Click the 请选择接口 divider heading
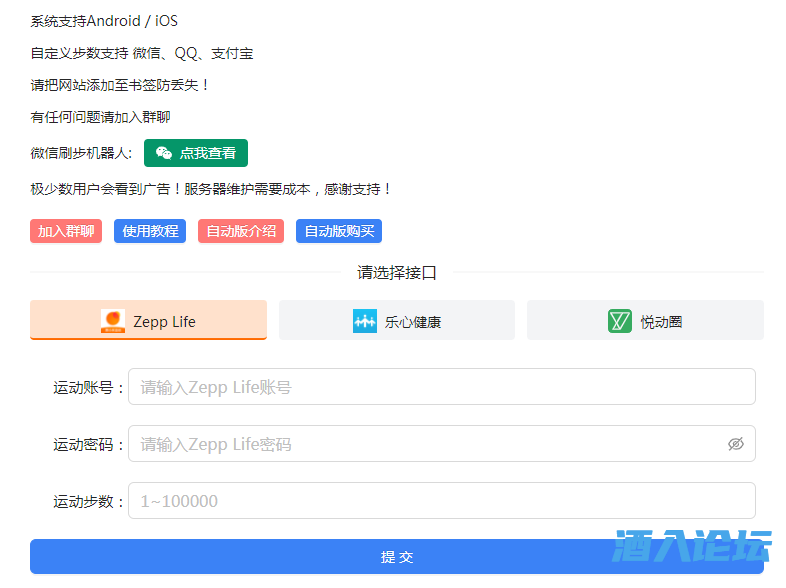 pos(397,272)
